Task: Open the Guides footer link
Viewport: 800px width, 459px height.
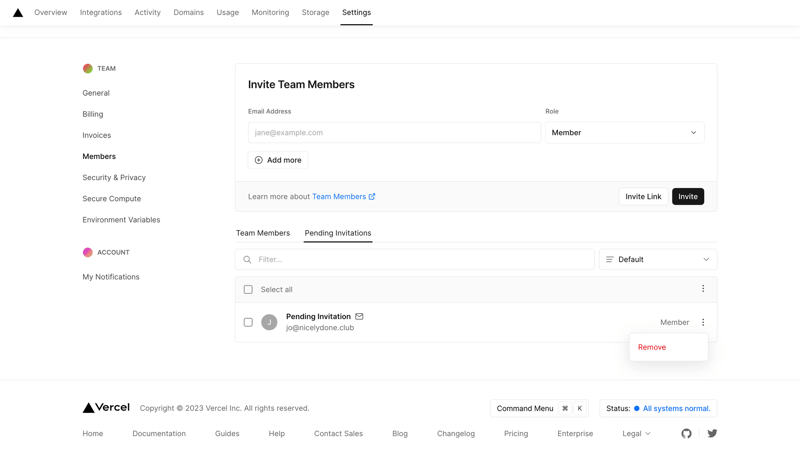Action: pos(227,434)
